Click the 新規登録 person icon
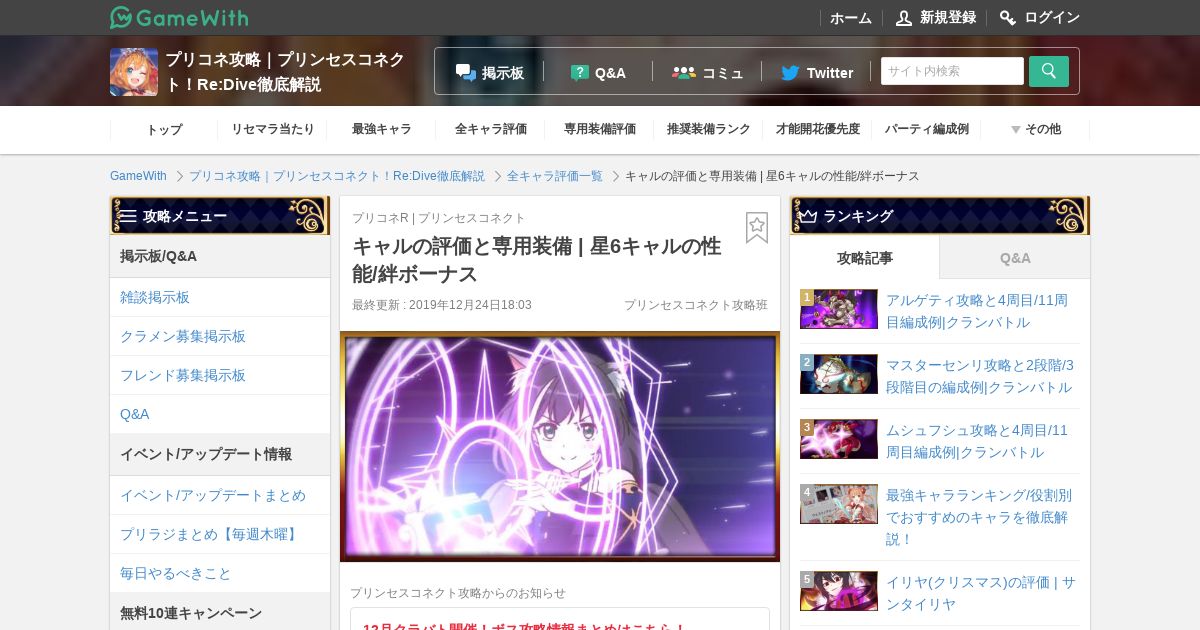Image resolution: width=1200 pixels, height=630 pixels. pyautogui.click(x=904, y=18)
